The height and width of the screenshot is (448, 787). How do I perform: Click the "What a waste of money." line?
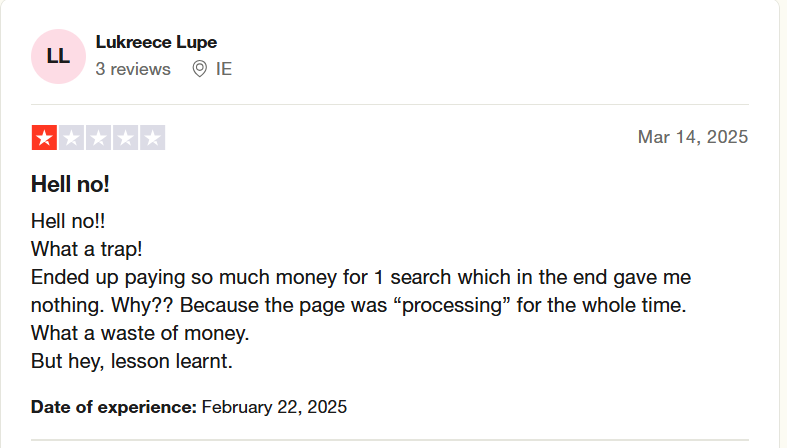[x=140, y=333]
